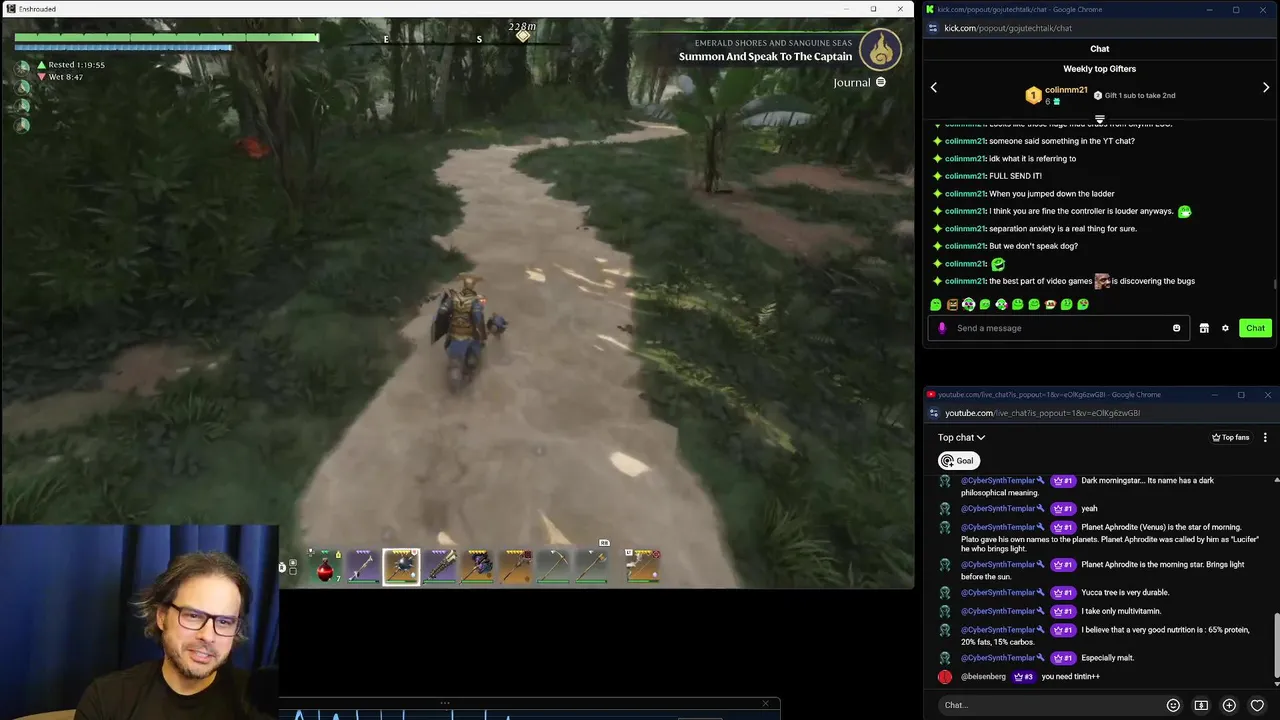This screenshot has height=720, width=1280.
Task: Click the blue stamina bar below the health bar
Action: point(123,46)
